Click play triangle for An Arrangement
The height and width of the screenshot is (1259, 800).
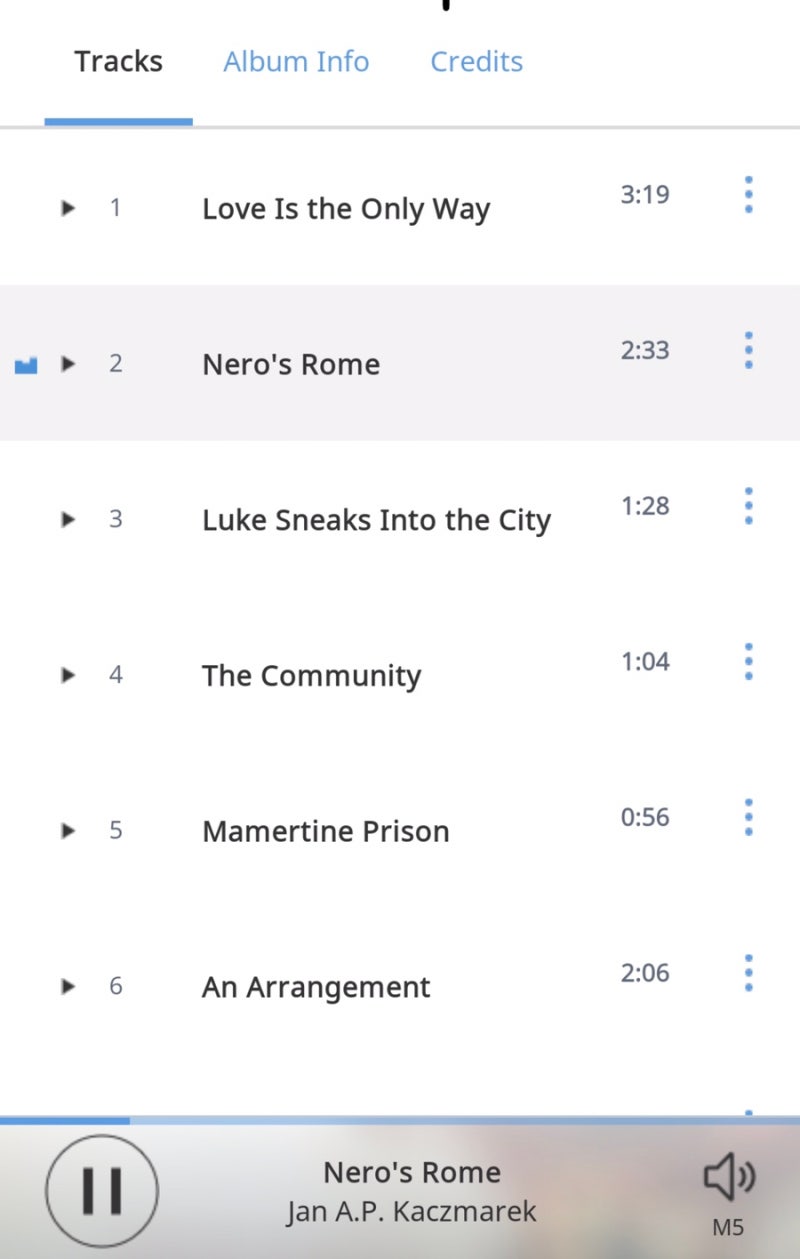pos(68,986)
